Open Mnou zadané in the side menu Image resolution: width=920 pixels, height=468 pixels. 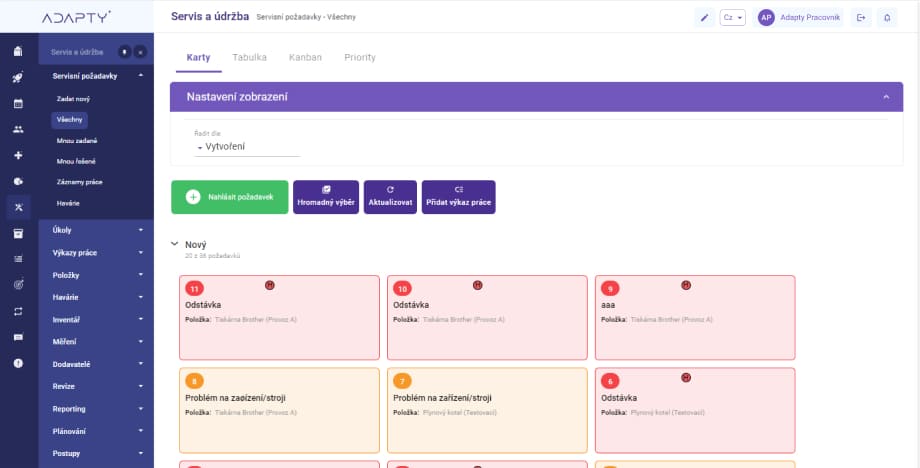(x=77, y=141)
